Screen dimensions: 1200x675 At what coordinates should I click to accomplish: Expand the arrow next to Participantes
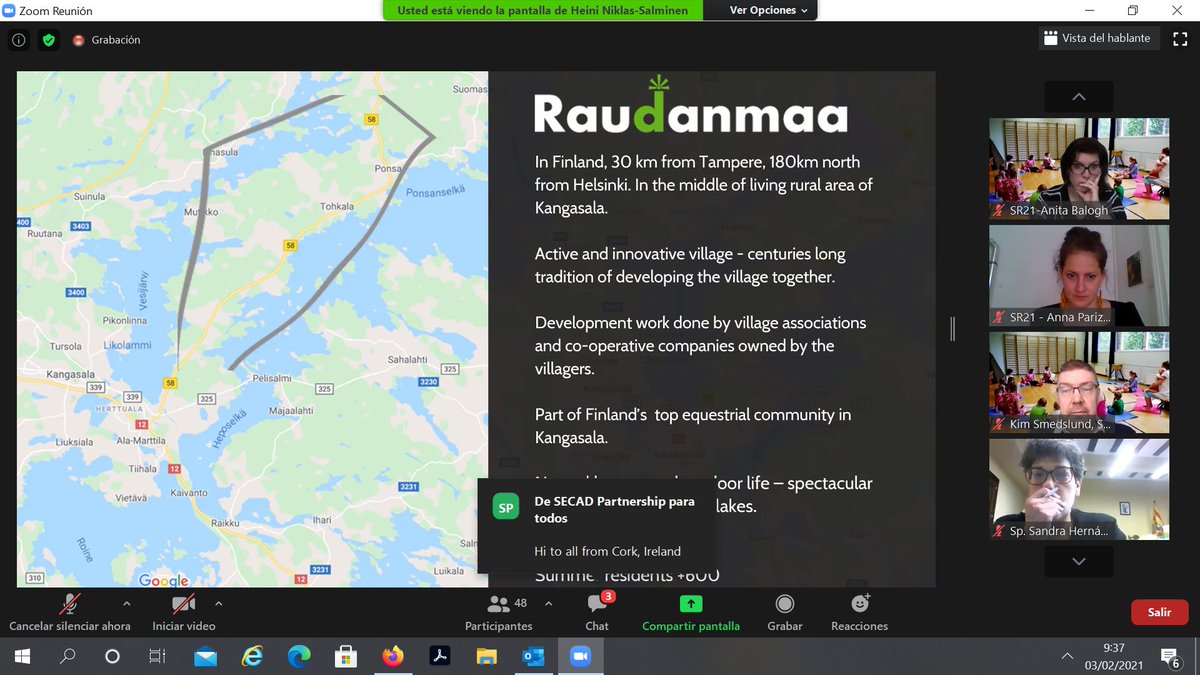(x=548, y=604)
